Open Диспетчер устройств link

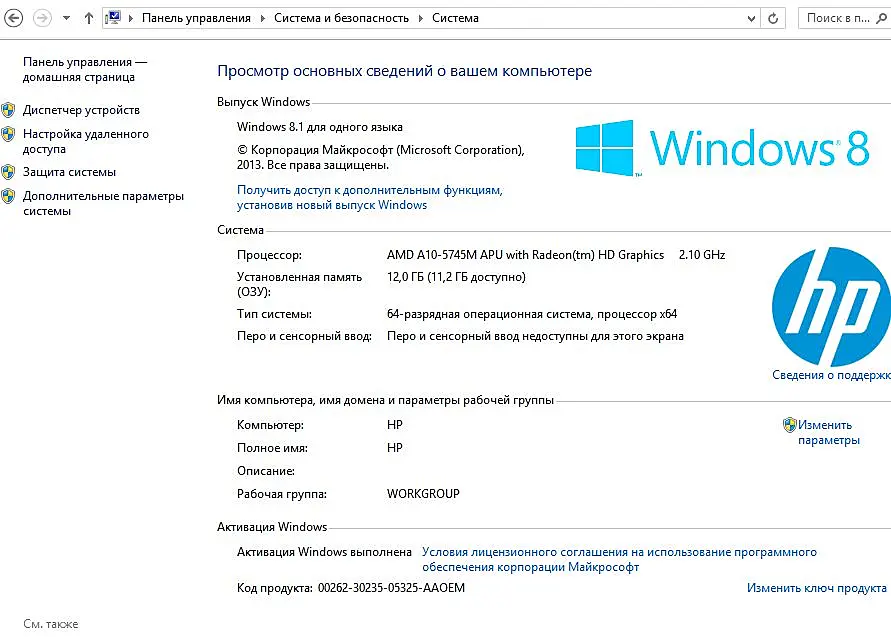tap(81, 110)
